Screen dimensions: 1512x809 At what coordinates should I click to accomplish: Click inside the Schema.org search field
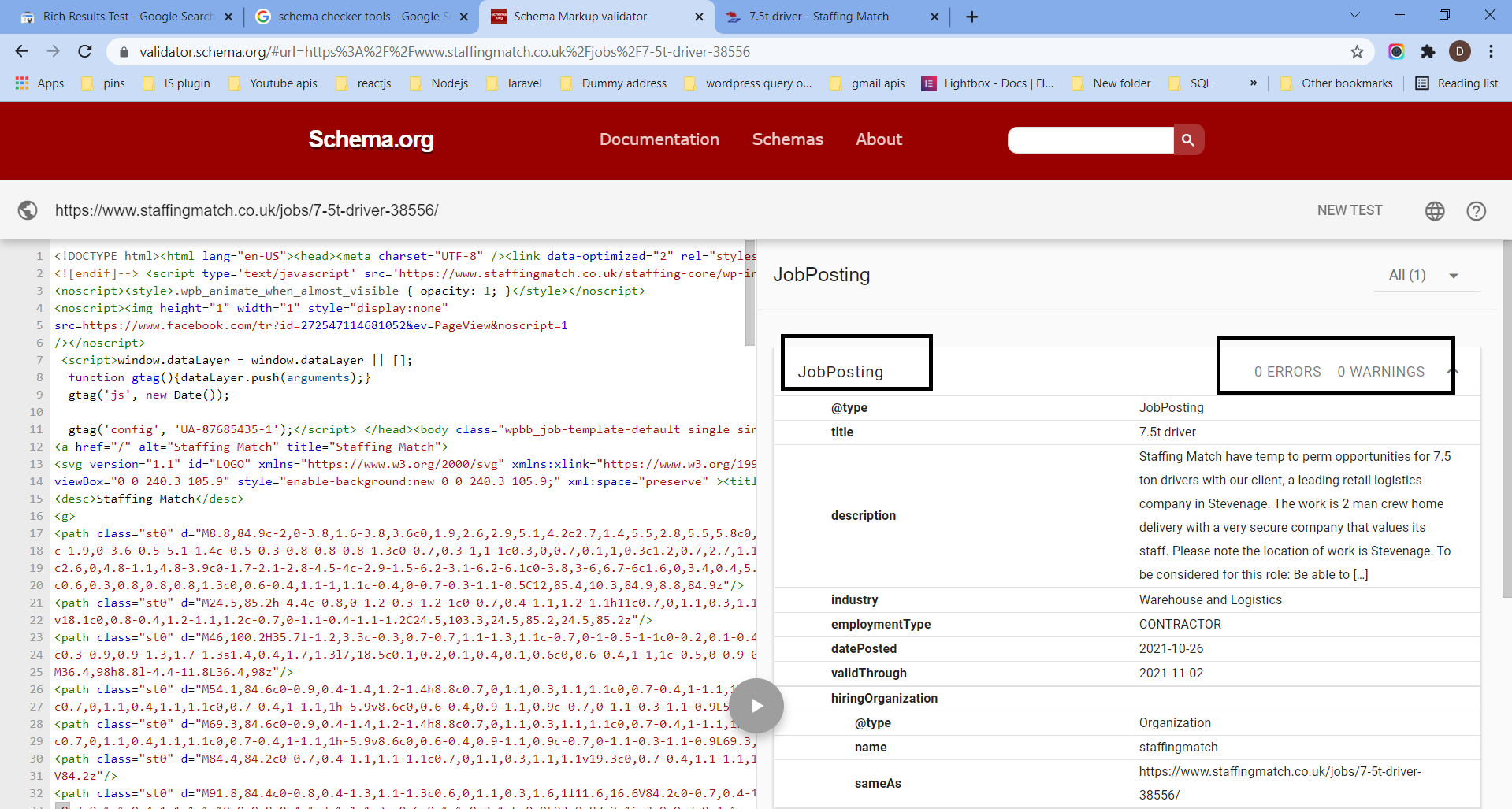pyautogui.click(x=1090, y=140)
